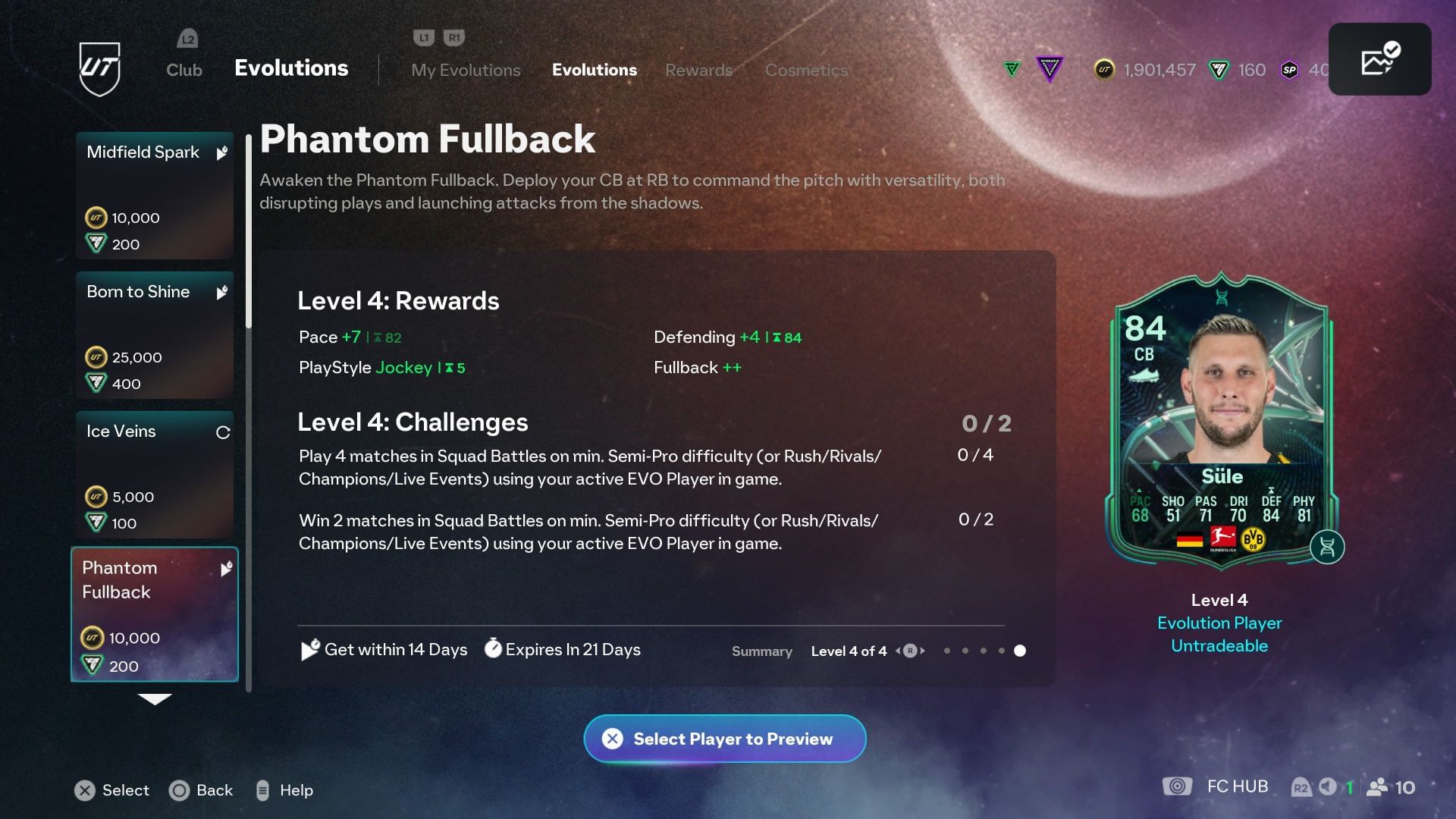This screenshot has width=1456, height=819.
Task: Open the Rewards tab
Action: coord(698,70)
